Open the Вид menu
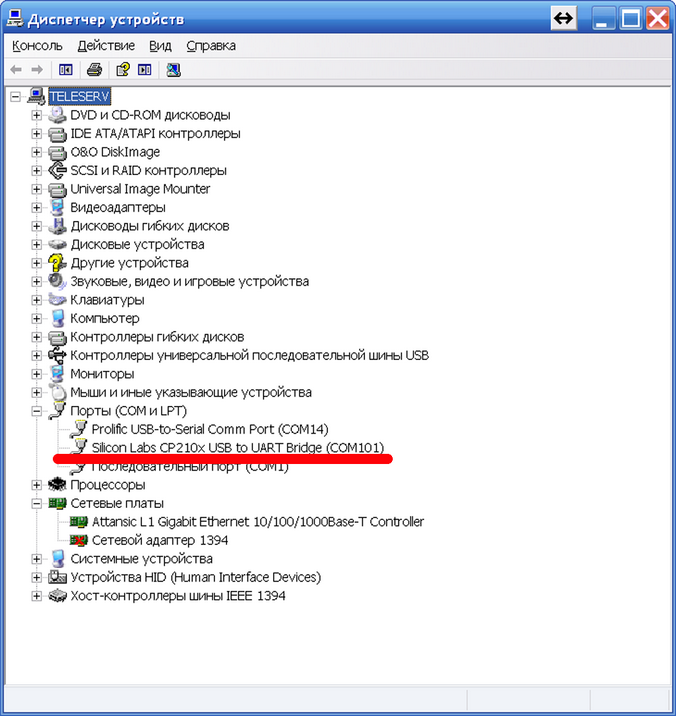The height and width of the screenshot is (716, 676). click(x=160, y=46)
